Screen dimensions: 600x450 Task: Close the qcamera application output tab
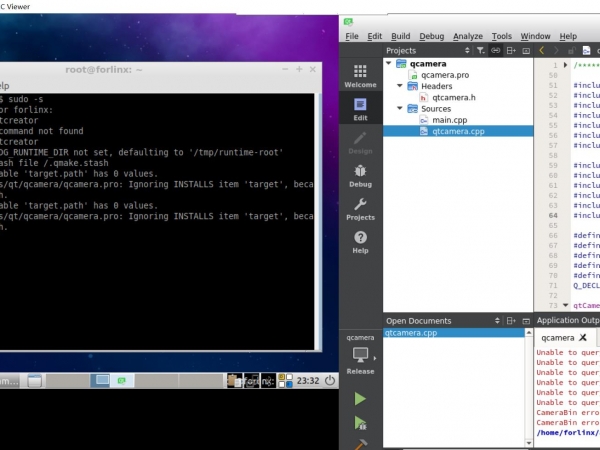(583, 338)
